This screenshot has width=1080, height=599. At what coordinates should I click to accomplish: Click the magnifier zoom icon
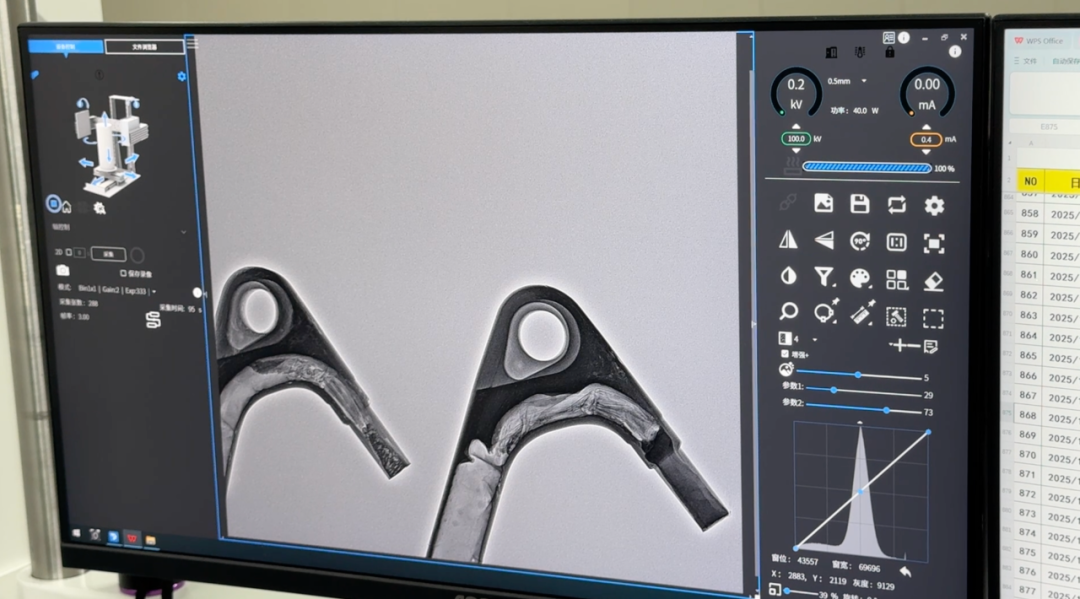[x=788, y=311]
